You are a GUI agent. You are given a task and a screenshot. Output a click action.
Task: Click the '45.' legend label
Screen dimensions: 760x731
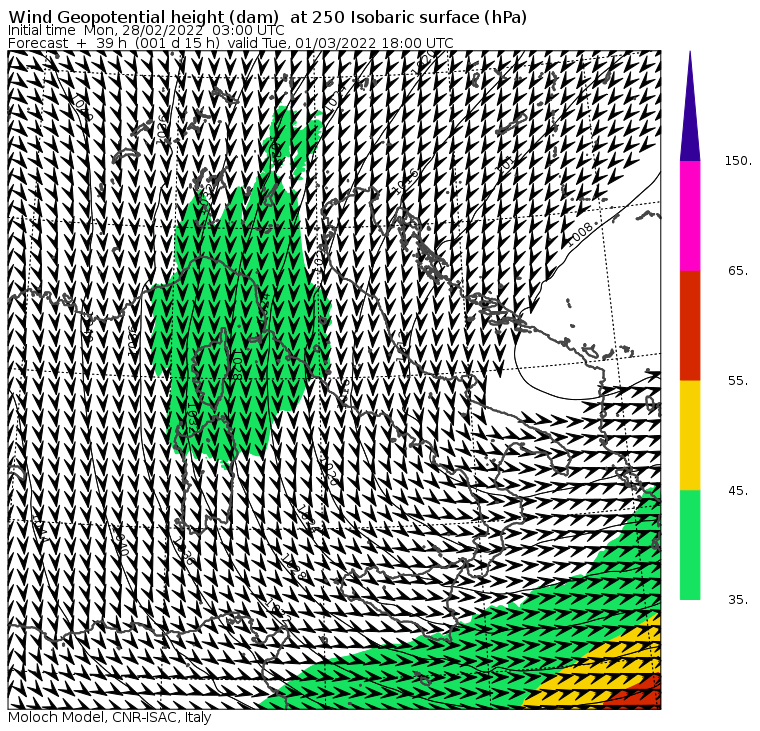click(738, 491)
